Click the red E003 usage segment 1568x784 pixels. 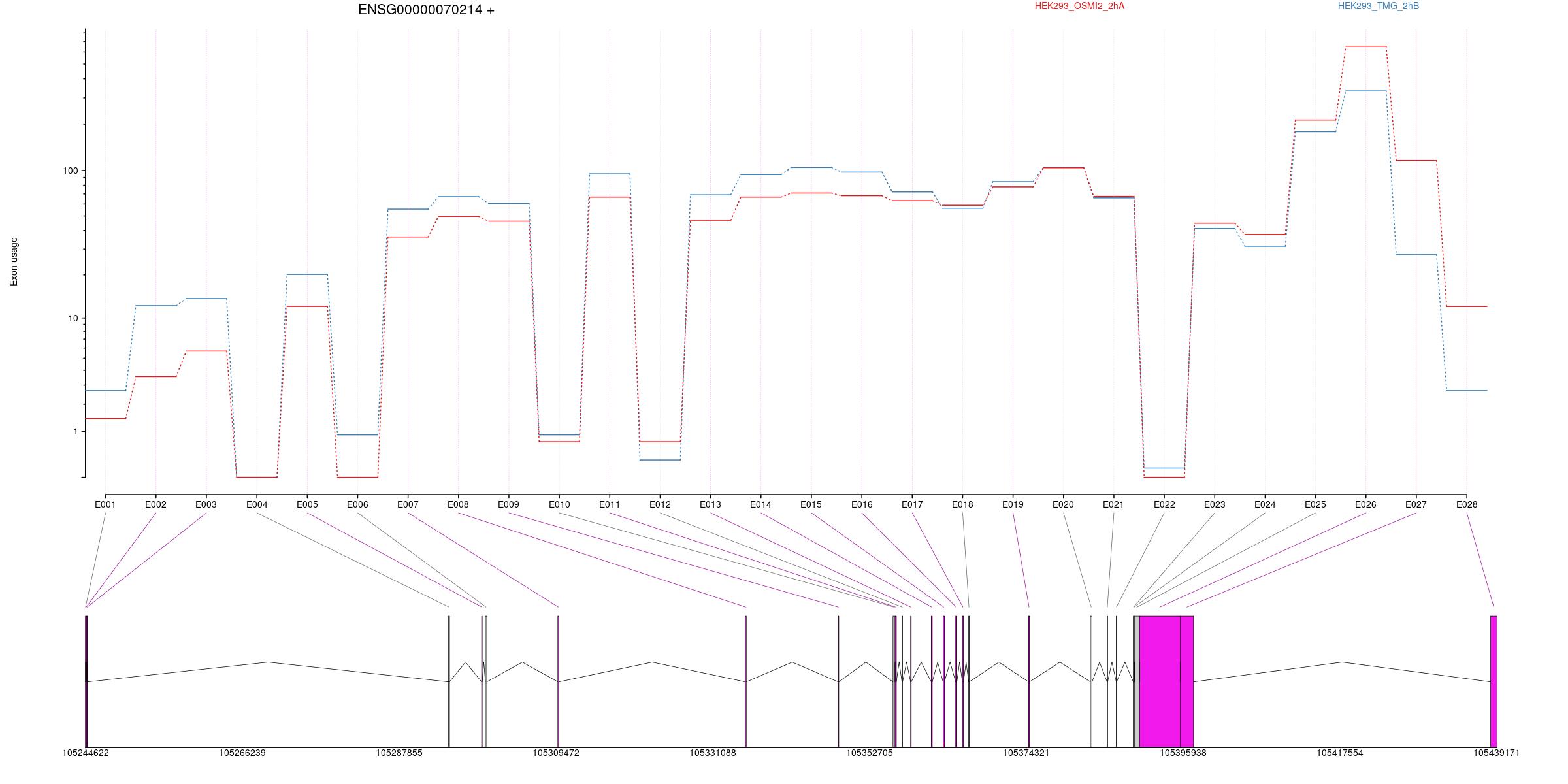click(206, 351)
